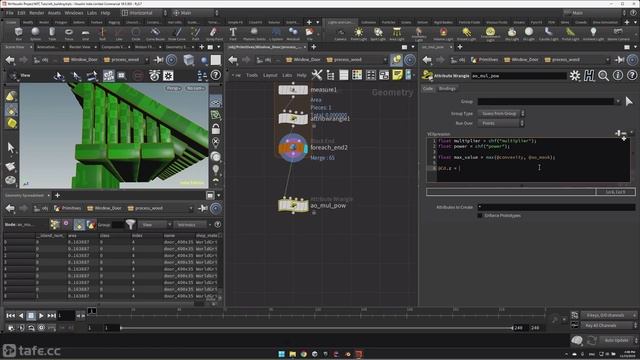Open network editor Layout menu
Viewport: 640px width, 360px height.
270,75
